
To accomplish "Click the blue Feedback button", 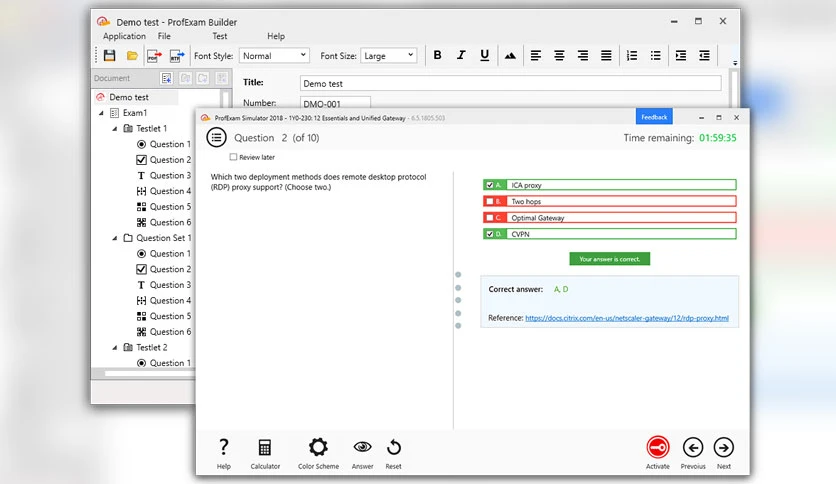I will tap(654, 117).
